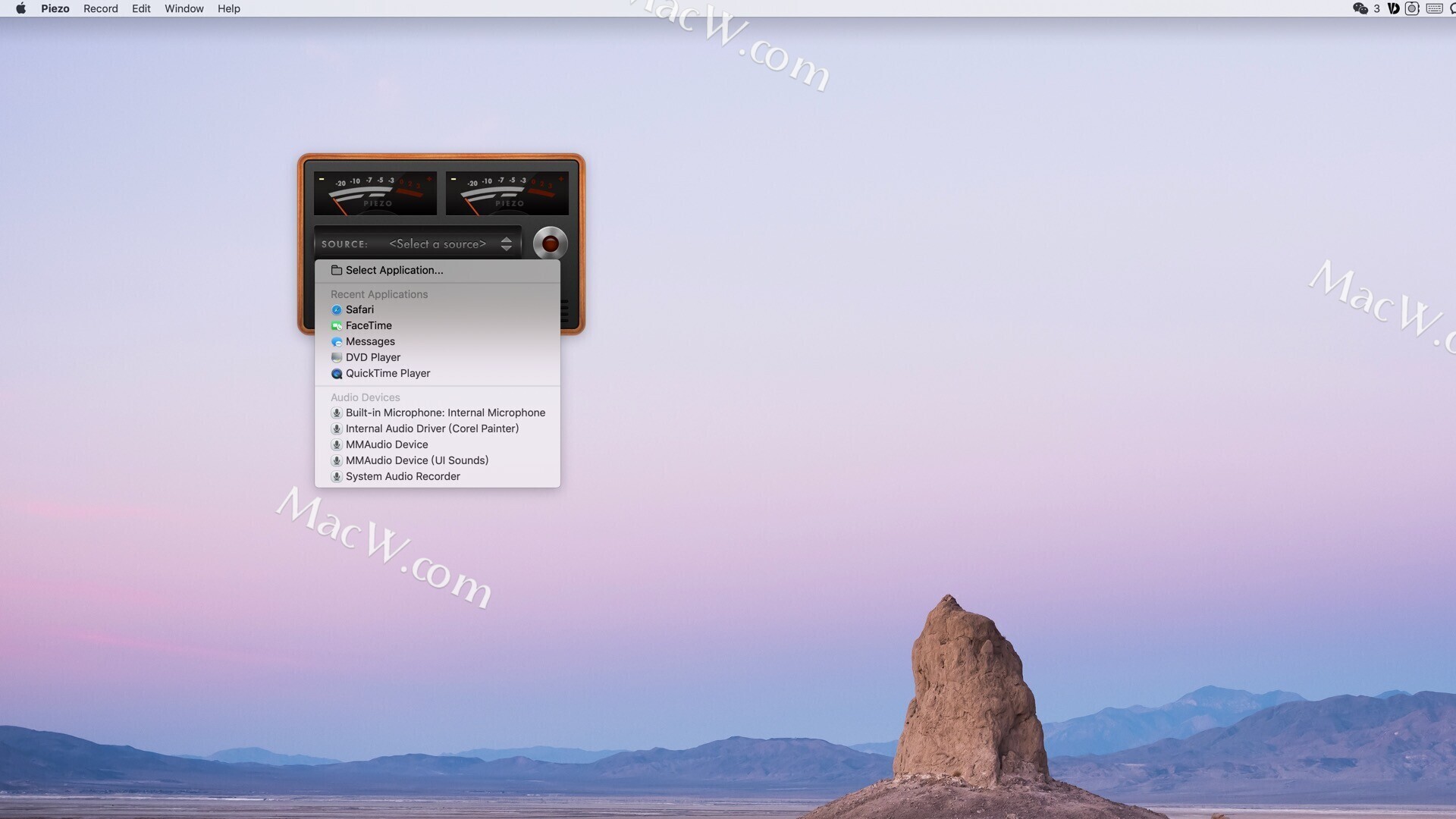Select Internal Audio Driver (Corel Painter)
Screen dimensions: 1456x819
[x=438, y=428]
